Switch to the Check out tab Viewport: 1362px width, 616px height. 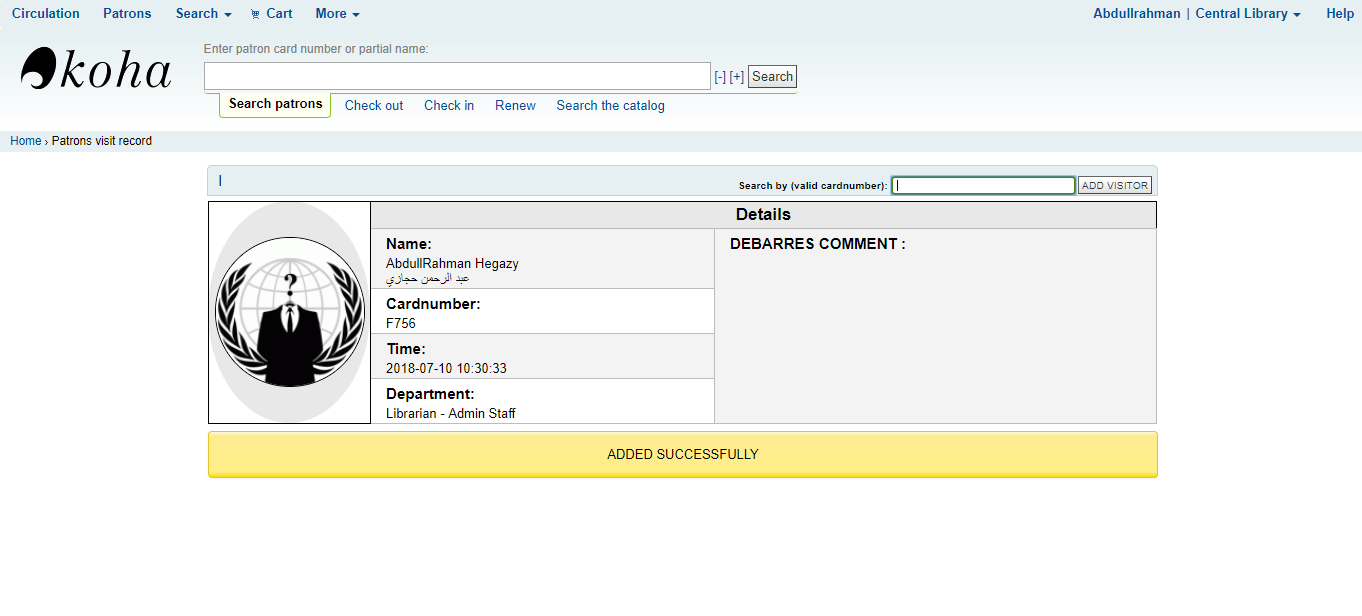(x=374, y=106)
